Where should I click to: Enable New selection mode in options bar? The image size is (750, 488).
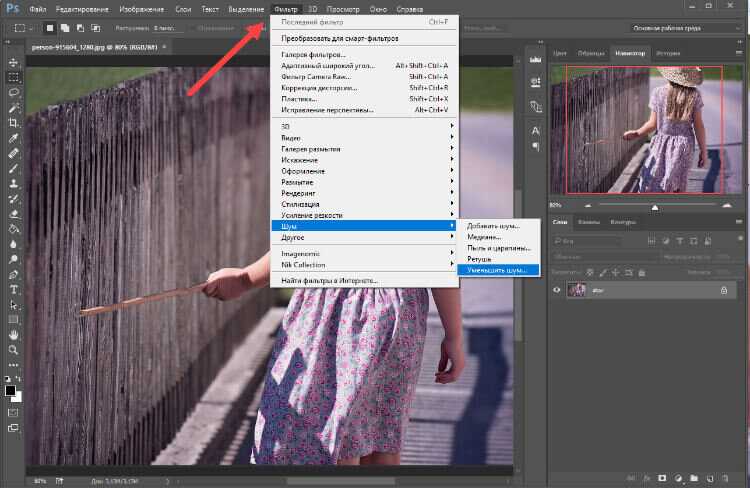[50, 28]
